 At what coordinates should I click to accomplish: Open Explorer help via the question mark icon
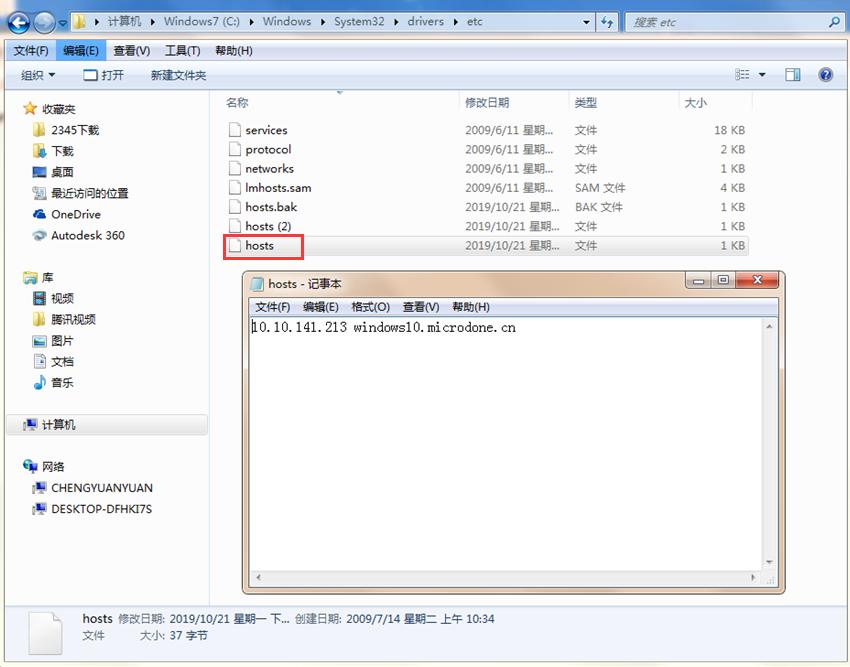[x=825, y=74]
